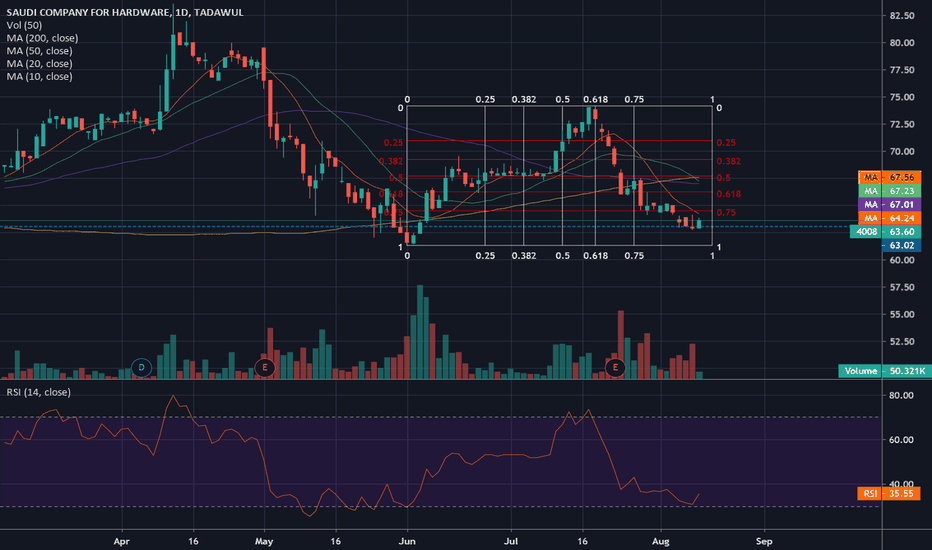932x550 pixels.
Task: Select the MA (20, close) indicator legend
Action: point(39,64)
